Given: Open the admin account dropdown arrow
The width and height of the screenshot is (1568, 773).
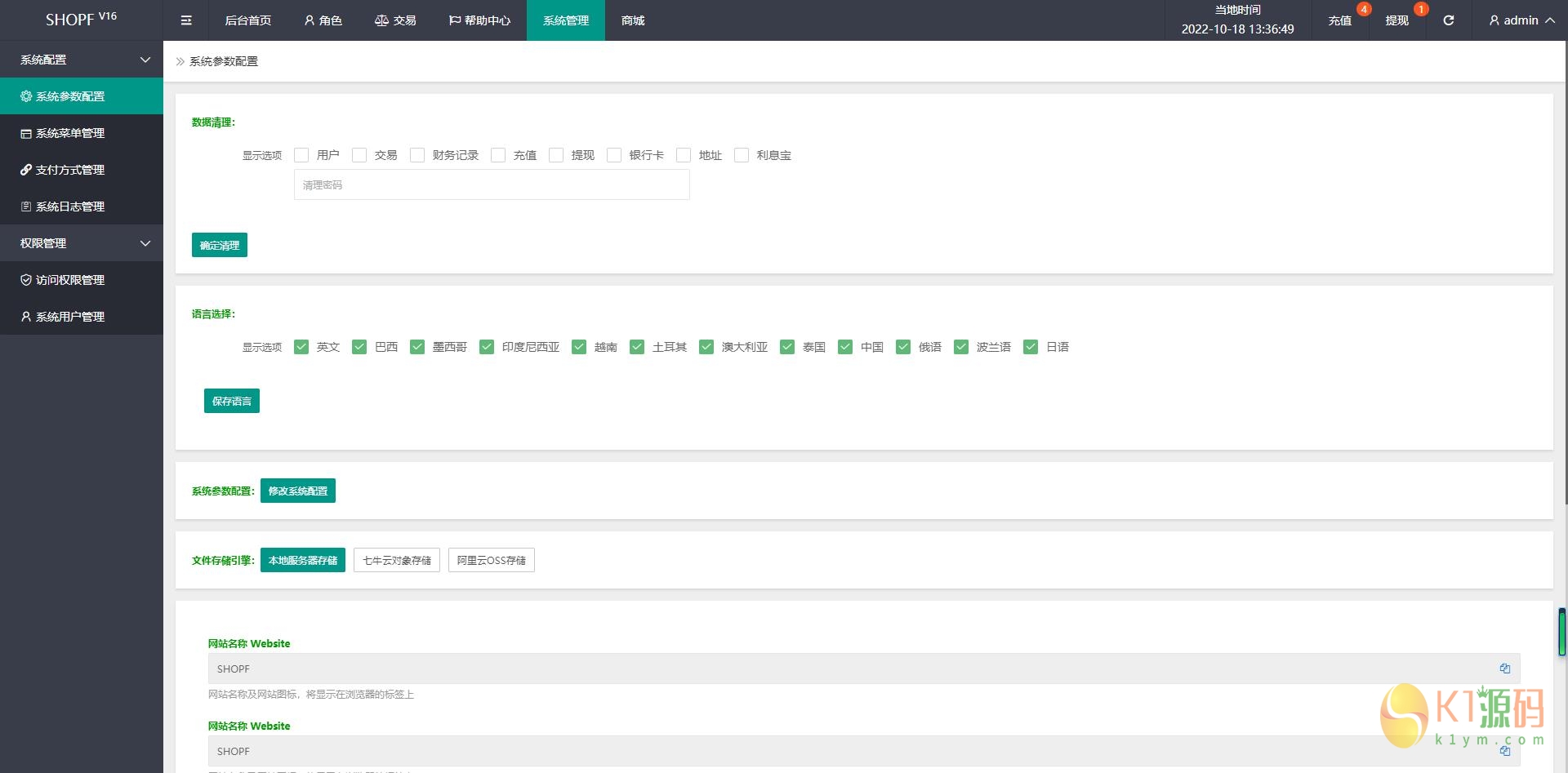Looking at the screenshot, I should pyautogui.click(x=1550, y=20).
